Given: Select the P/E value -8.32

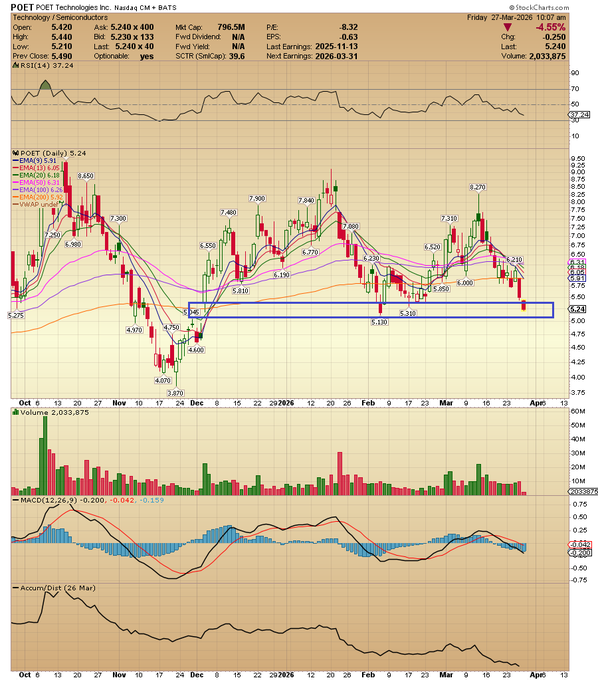Looking at the screenshot, I should (348, 27).
